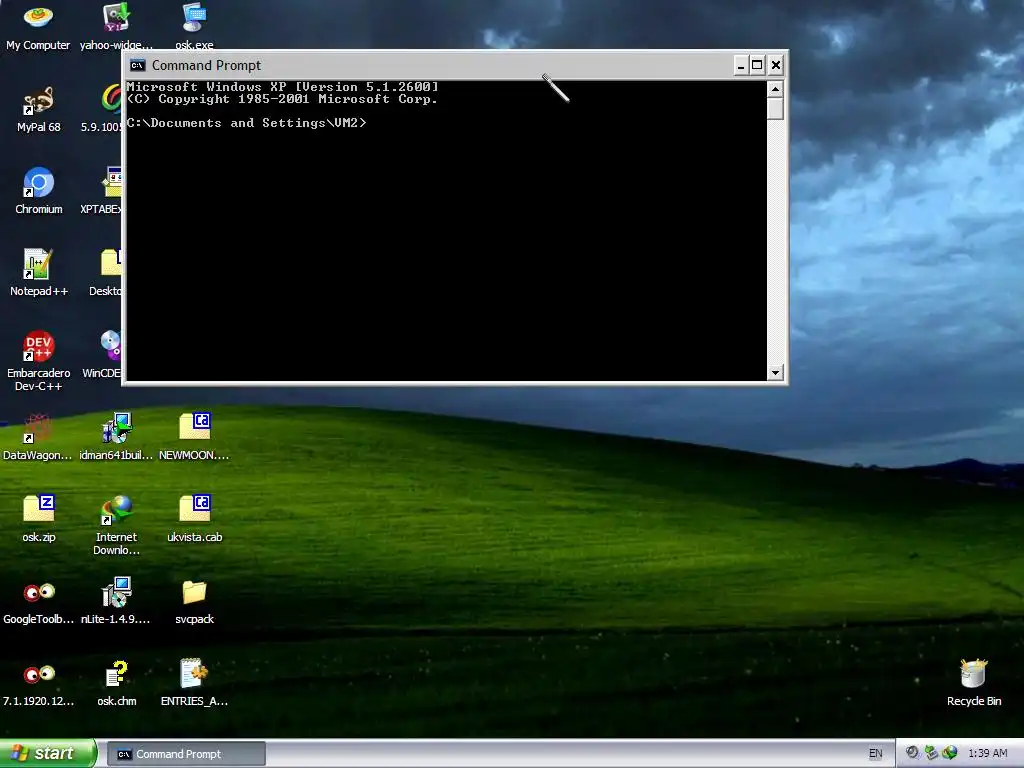Minimize the Command Prompt window

click(741, 65)
